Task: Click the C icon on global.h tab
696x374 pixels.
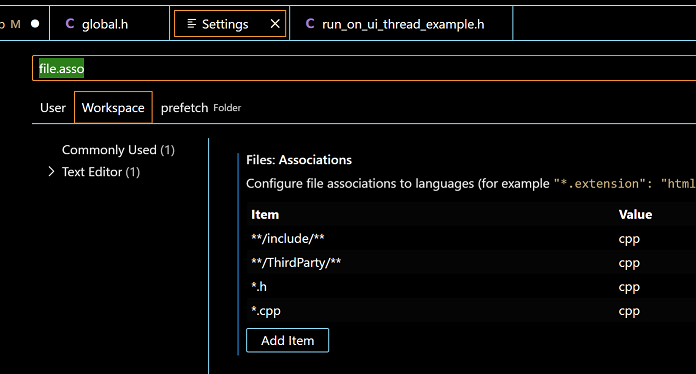Action: [x=70, y=24]
